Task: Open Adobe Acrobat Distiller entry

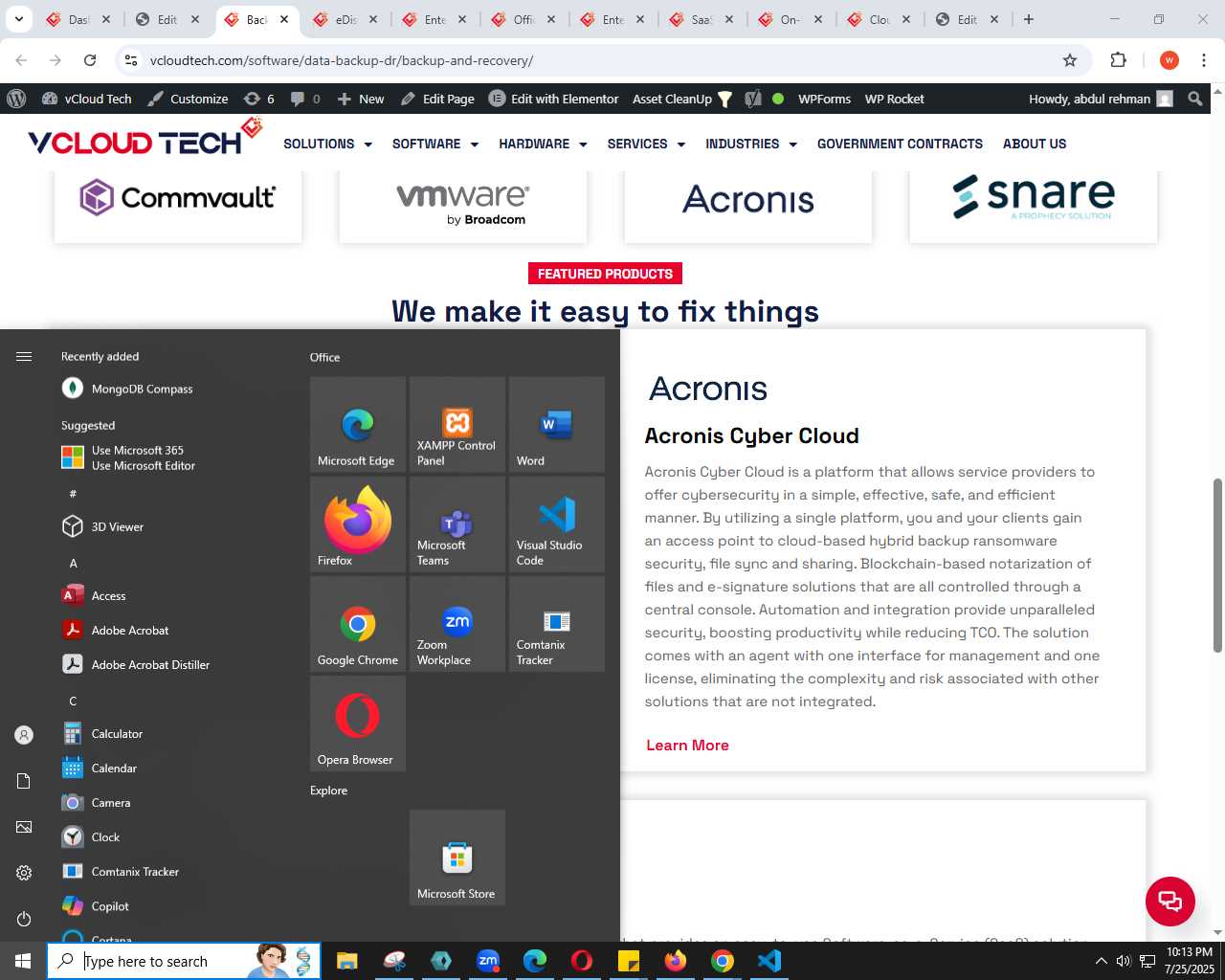Action: click(x=172, y=664)
